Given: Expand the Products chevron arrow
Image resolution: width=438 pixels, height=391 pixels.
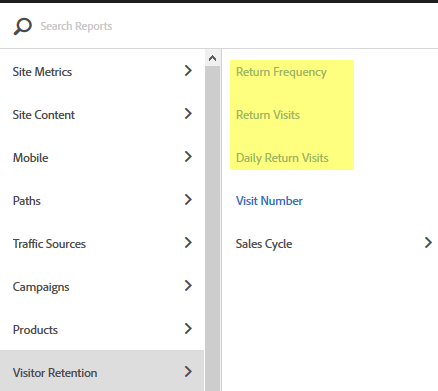Looking at the screenshot, I should click(x=188, y=329).
